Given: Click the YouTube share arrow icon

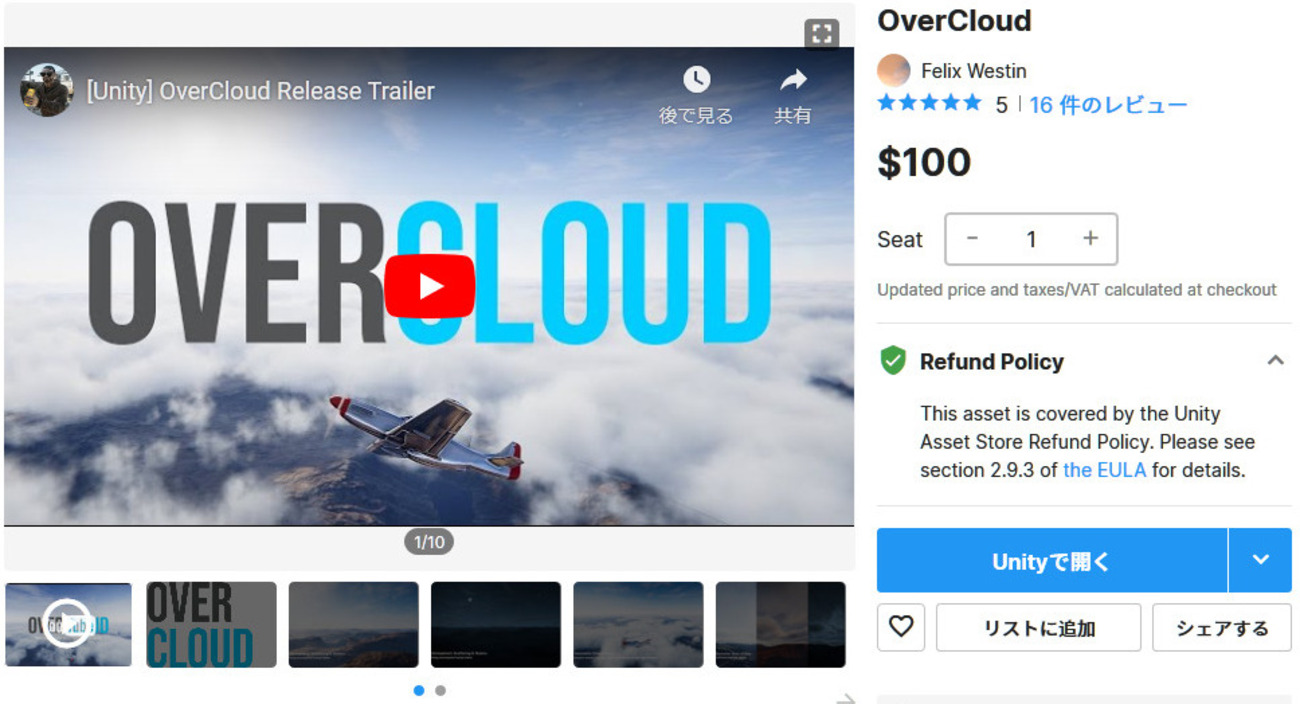Looking at the screenshot, I should 793,80.
